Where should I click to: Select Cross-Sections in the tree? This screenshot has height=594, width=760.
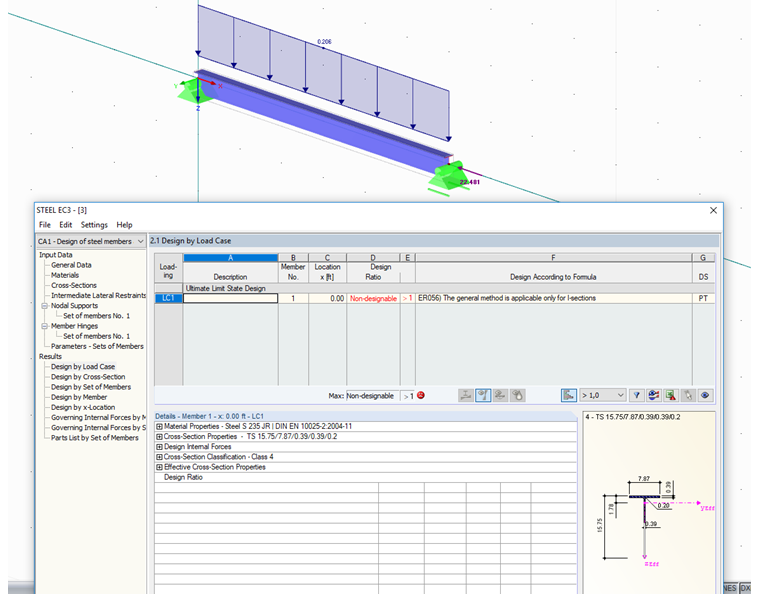[x=74, y=285]
